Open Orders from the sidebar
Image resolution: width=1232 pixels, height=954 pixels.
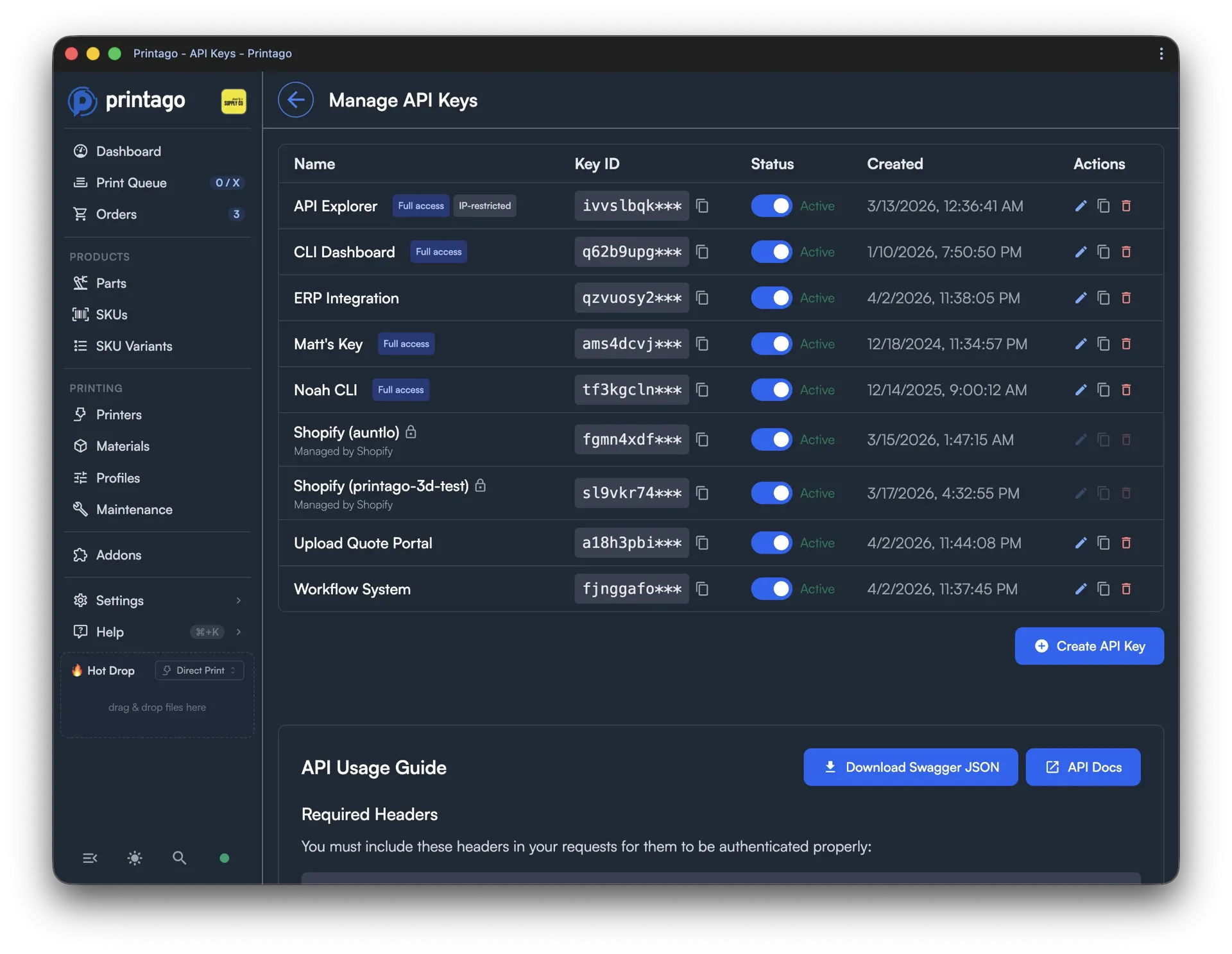116,214
